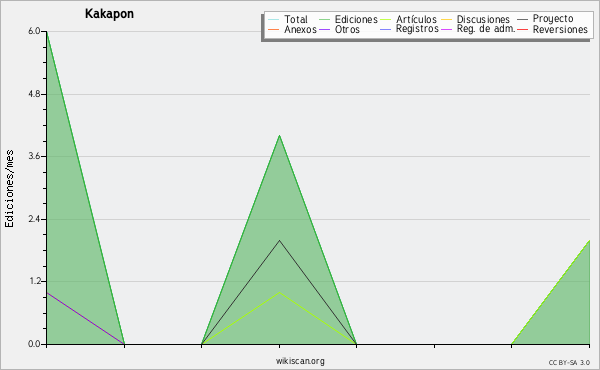This screenshot has height=370, width=600.
Task: Select the Anexos legend entry
Action: (x=300, y=29)
